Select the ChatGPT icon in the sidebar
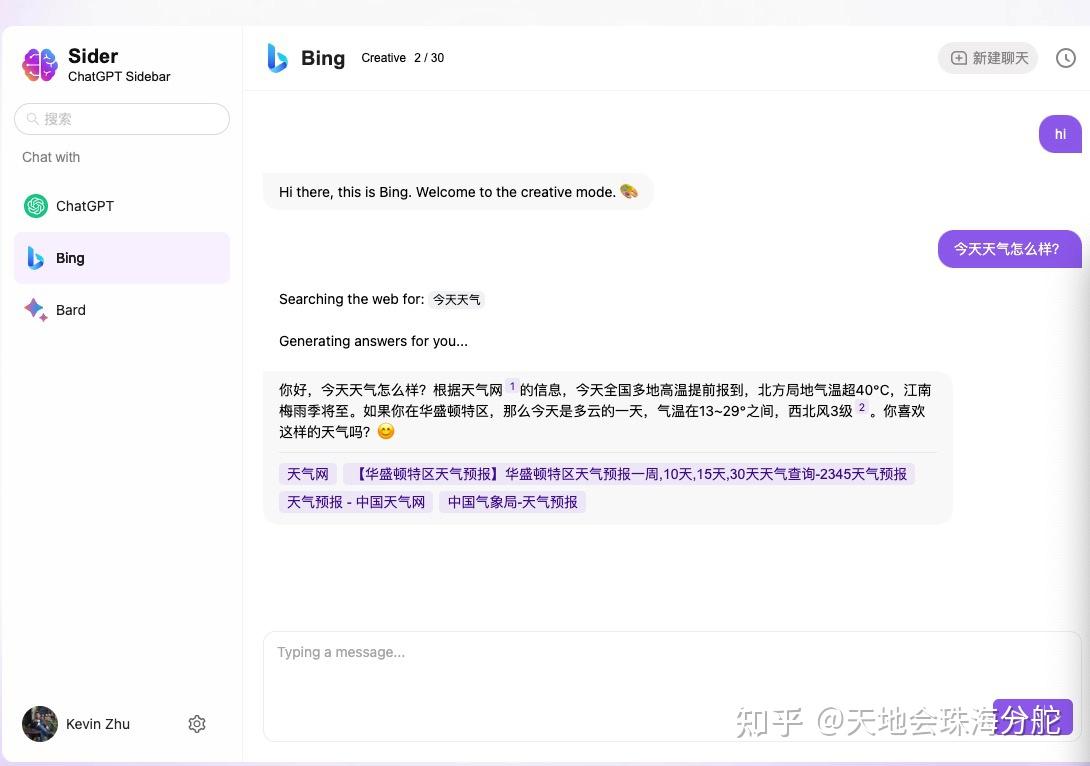 point(36,206)
